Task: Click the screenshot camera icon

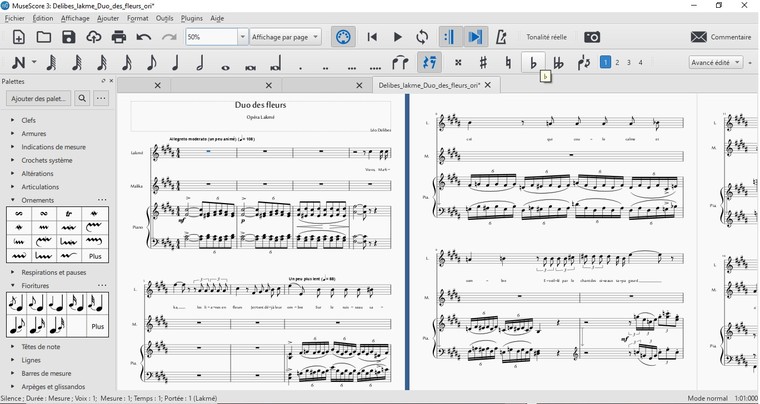Action: (x=592, y=37)
